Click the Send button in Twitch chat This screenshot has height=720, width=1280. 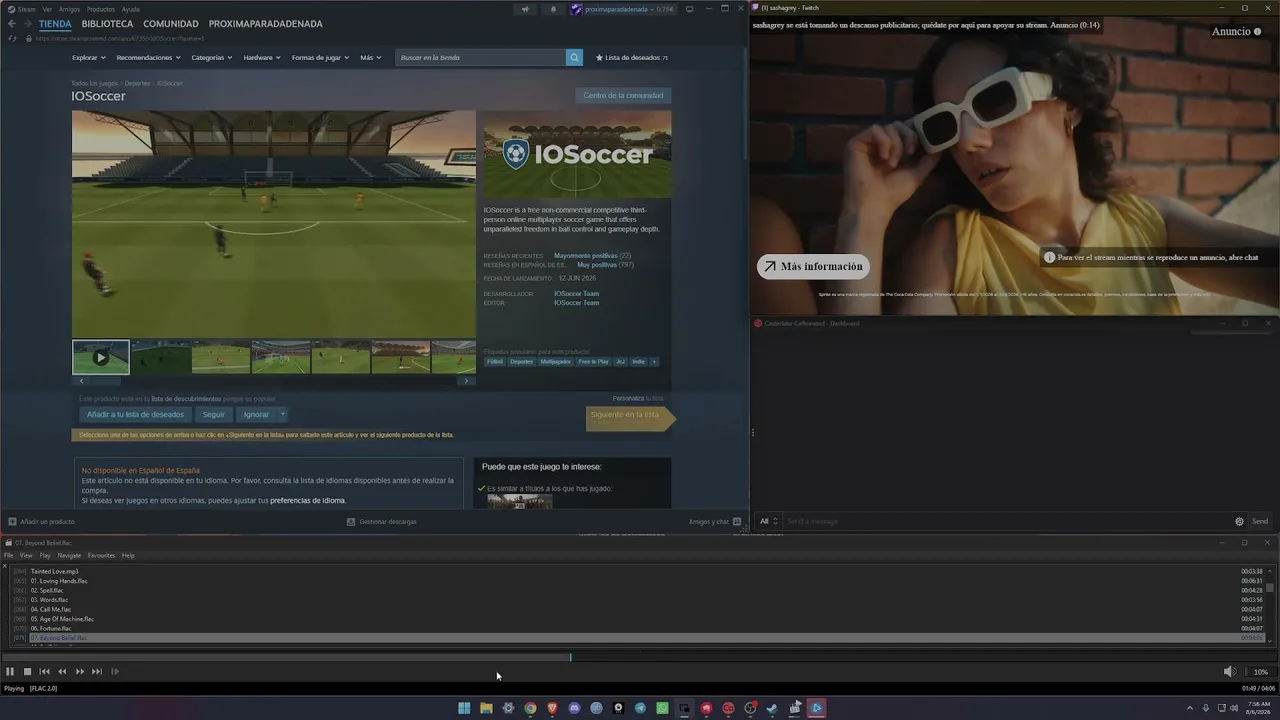click(x=1260, y=522)
